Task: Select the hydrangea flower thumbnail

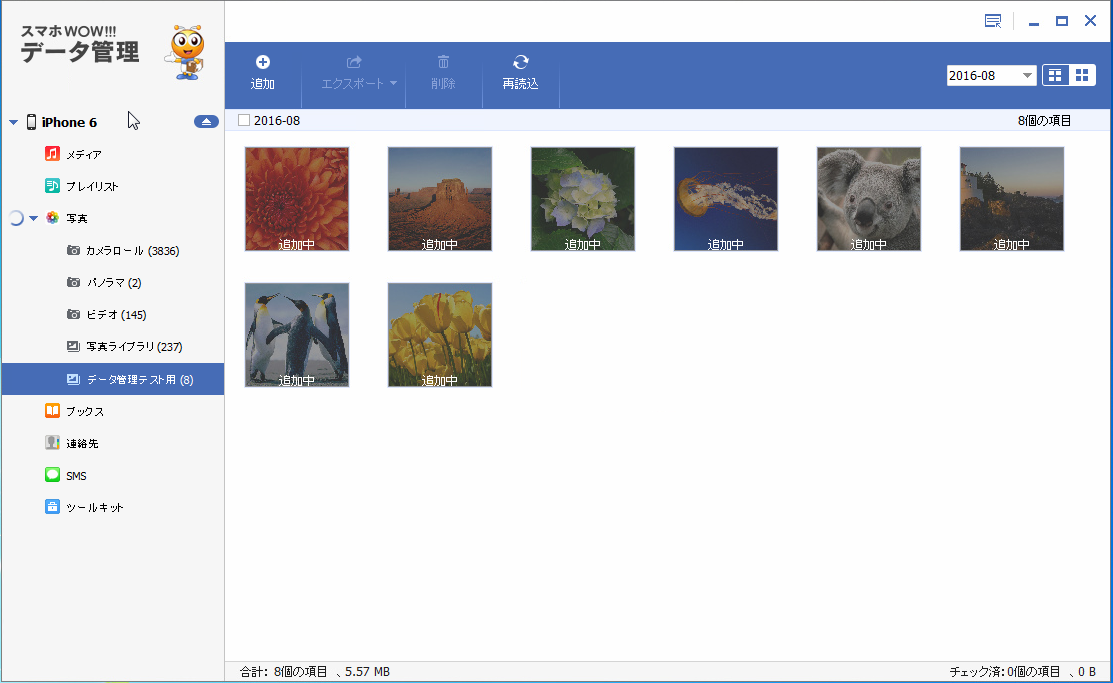Action: pos(583,199)
